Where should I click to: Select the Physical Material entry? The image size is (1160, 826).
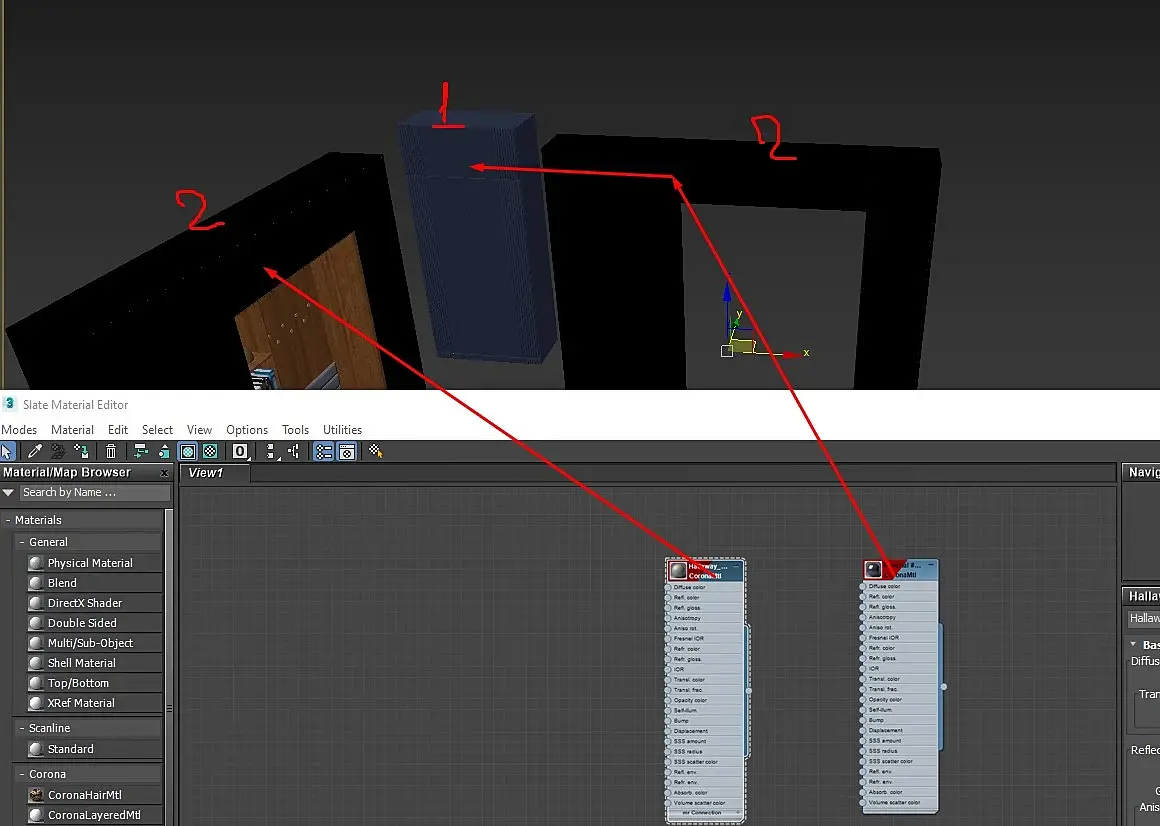[90, 563]
